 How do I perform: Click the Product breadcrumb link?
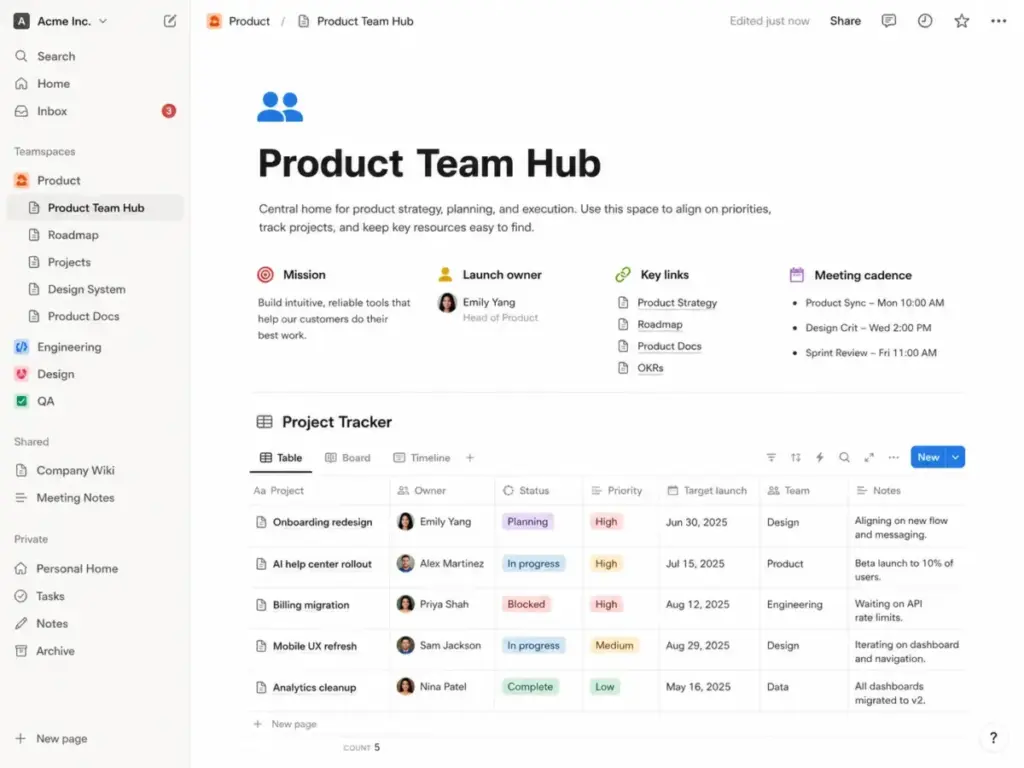pos(249,21)
